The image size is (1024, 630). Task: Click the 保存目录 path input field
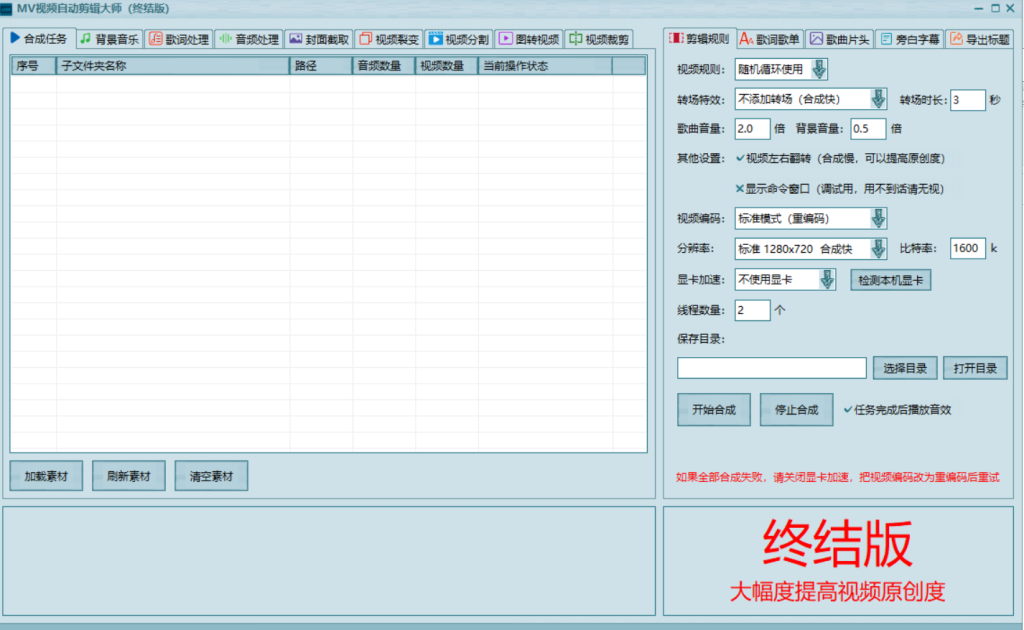771,368
